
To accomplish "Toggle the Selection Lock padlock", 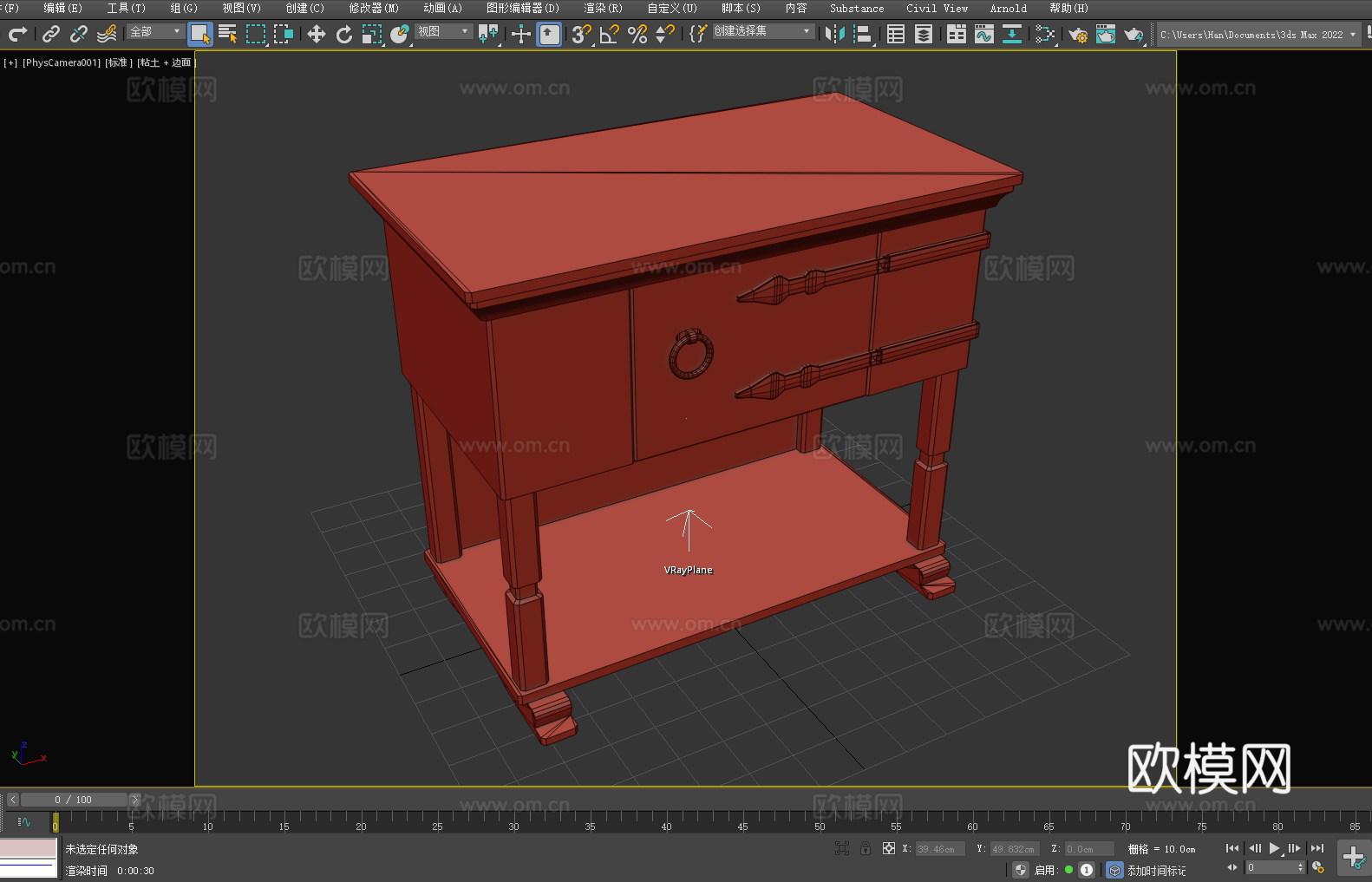I will [x=866, y=848].
